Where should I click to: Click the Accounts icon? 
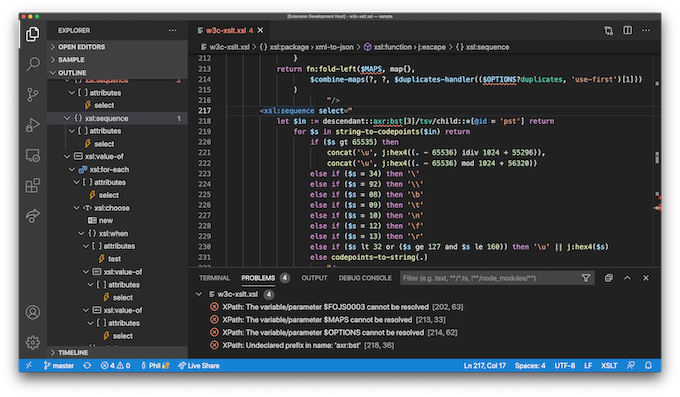(33, 312)
